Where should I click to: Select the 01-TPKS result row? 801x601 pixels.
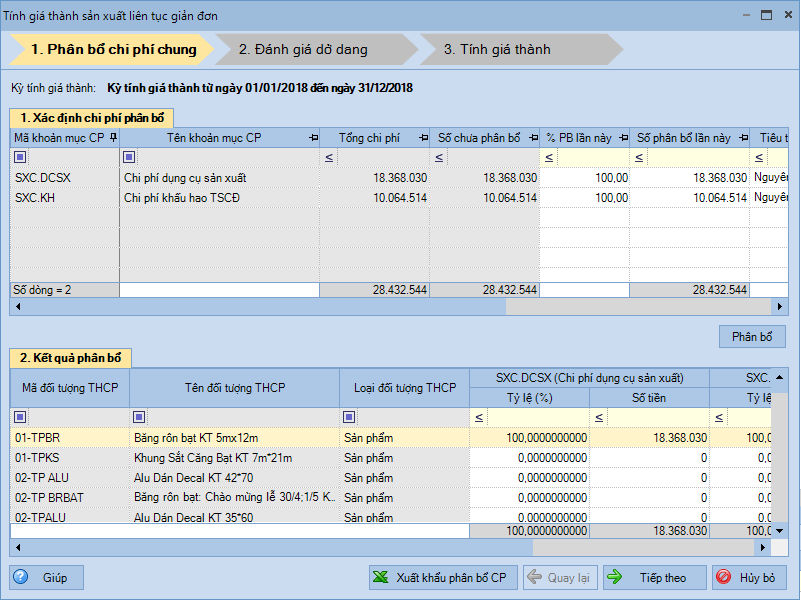coord(391,458)
